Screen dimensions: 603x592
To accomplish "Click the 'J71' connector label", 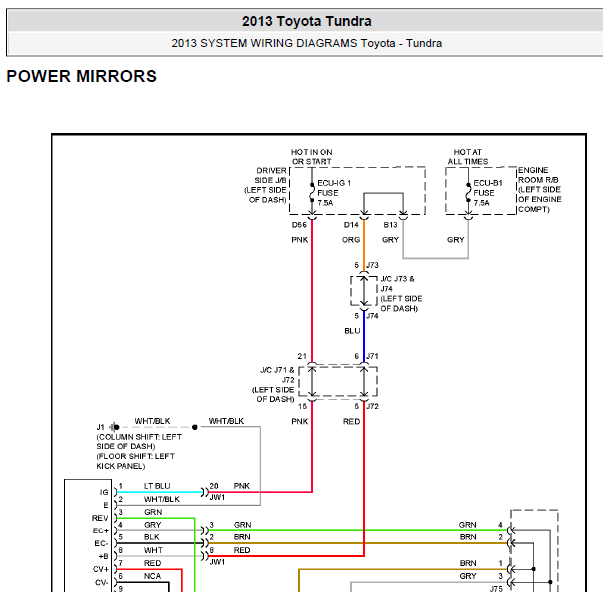I will 372,356.
